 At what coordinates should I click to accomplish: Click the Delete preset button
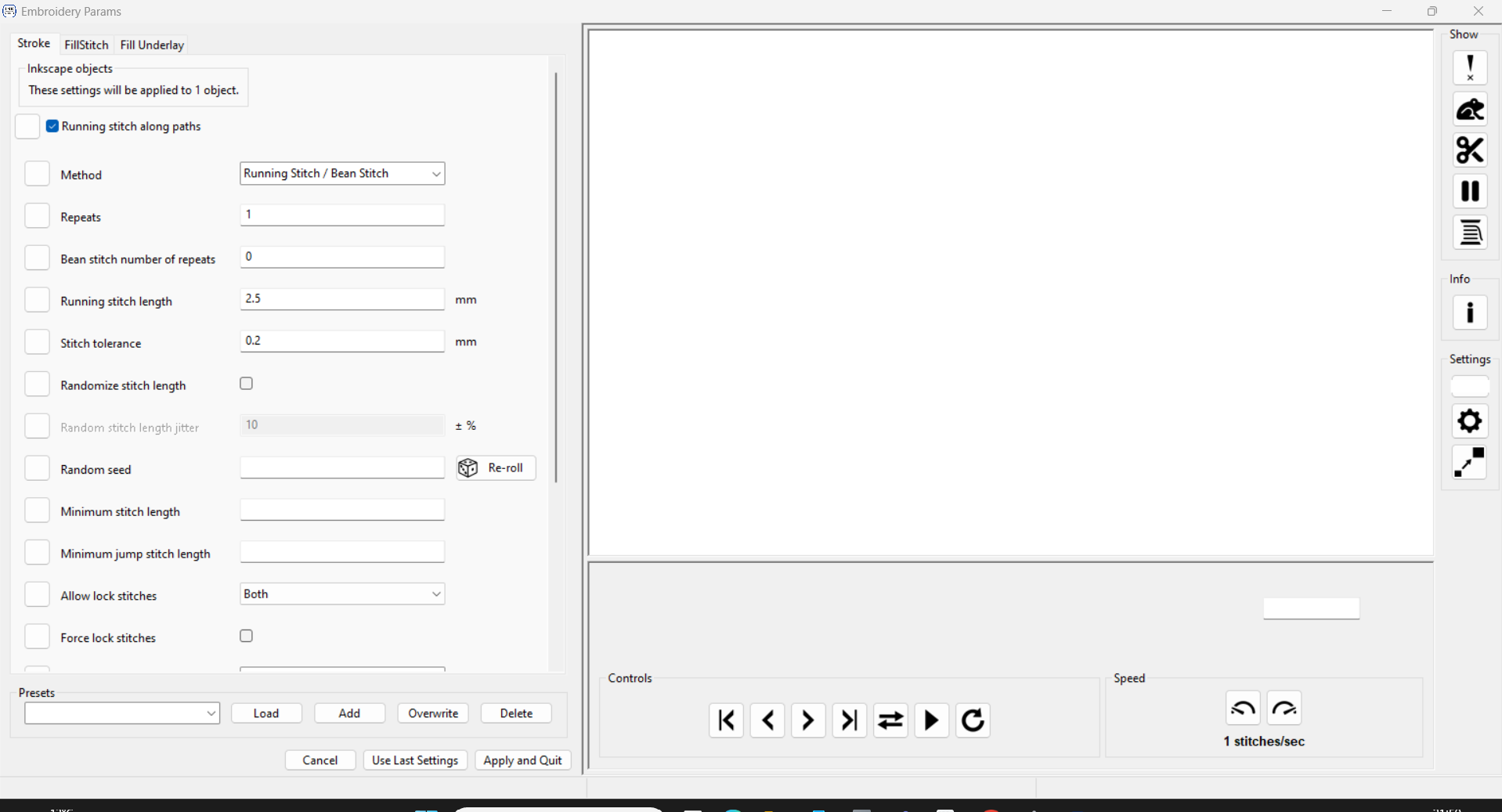tap(516, 713)
